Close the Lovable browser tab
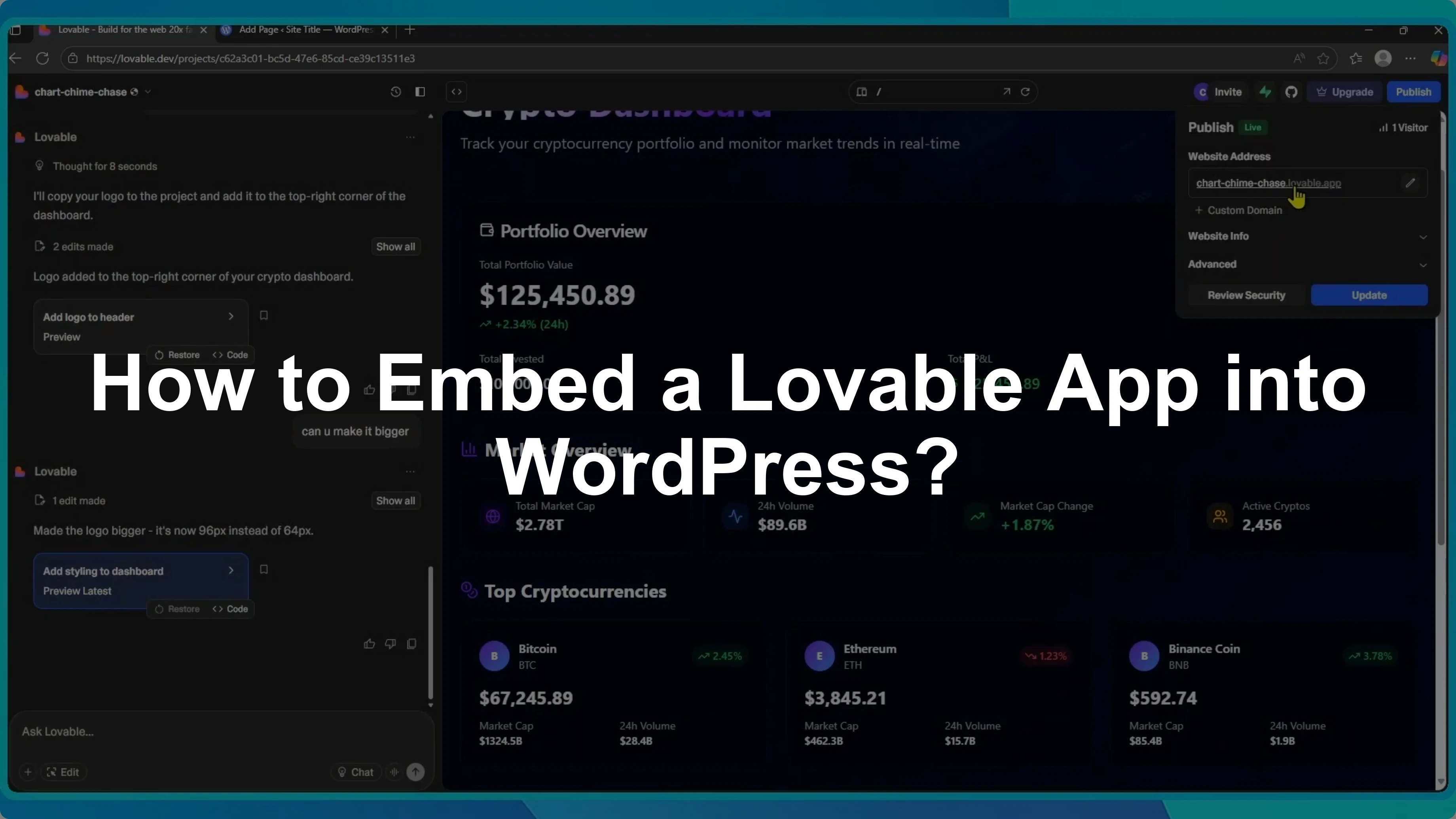This screenshot has height=819, width=1456. [x=203, y=30]
